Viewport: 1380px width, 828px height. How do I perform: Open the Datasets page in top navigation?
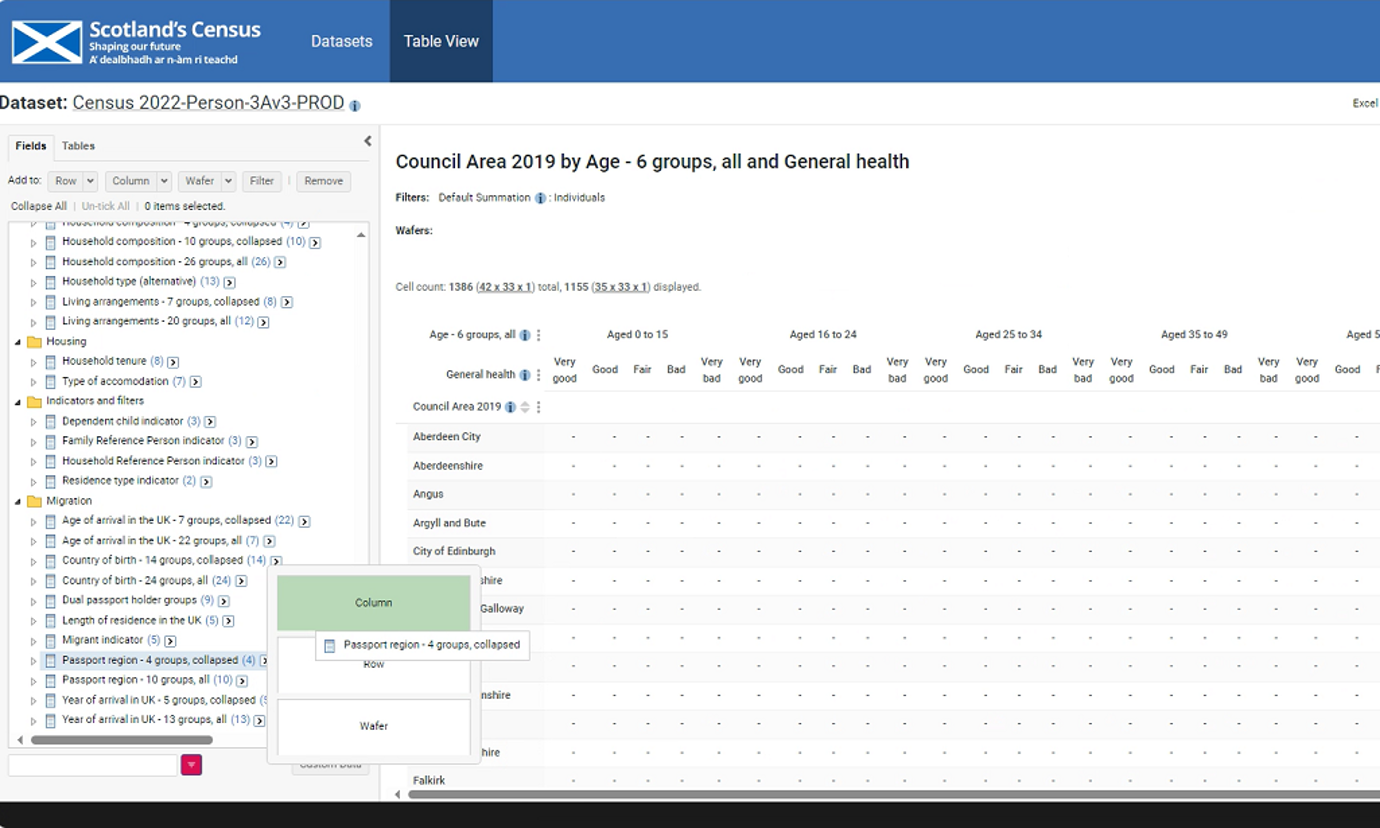pyautogui.click(x=341, y=41)
